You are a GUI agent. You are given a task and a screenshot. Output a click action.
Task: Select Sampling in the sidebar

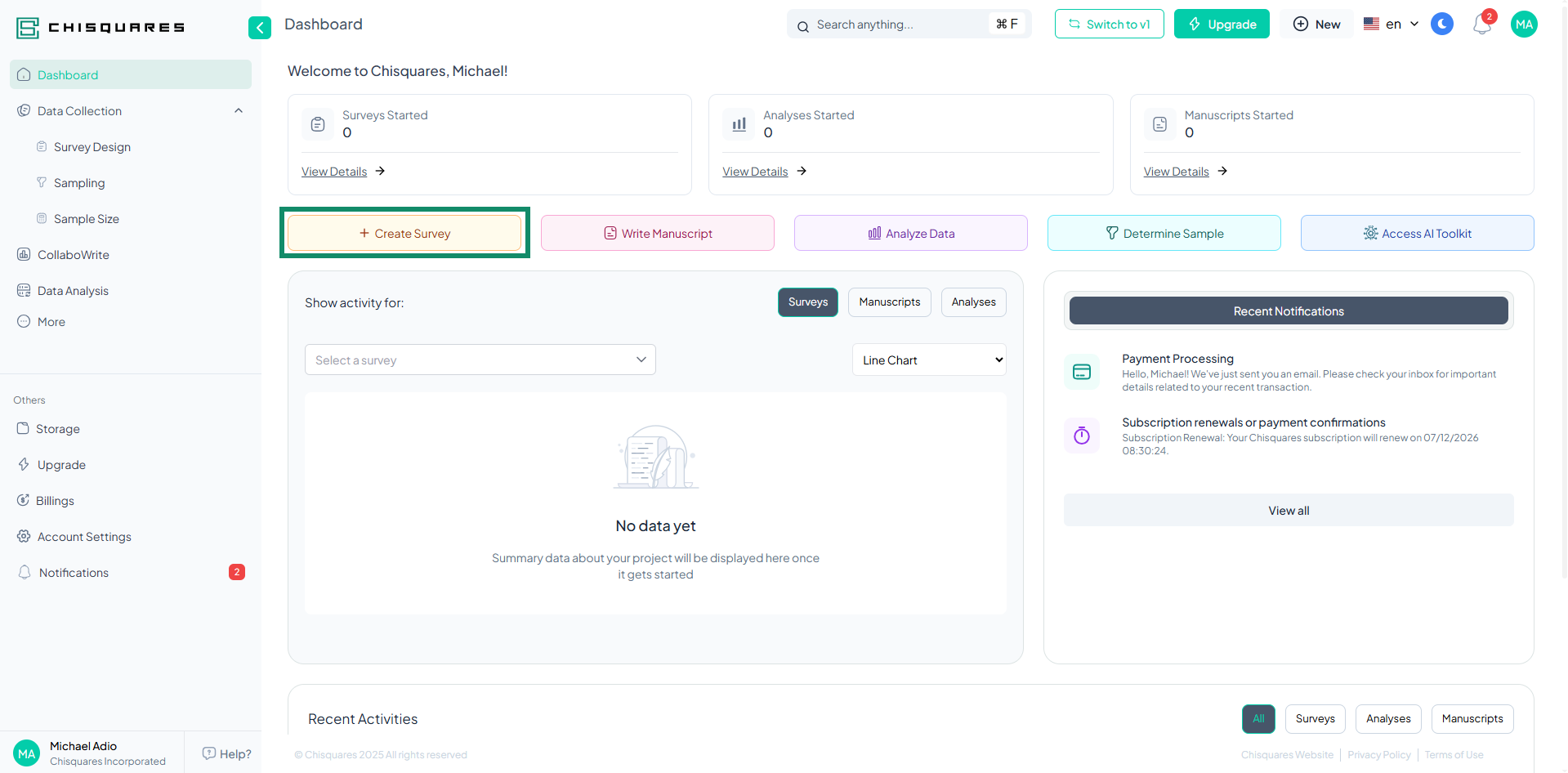[x=78, y=182]
